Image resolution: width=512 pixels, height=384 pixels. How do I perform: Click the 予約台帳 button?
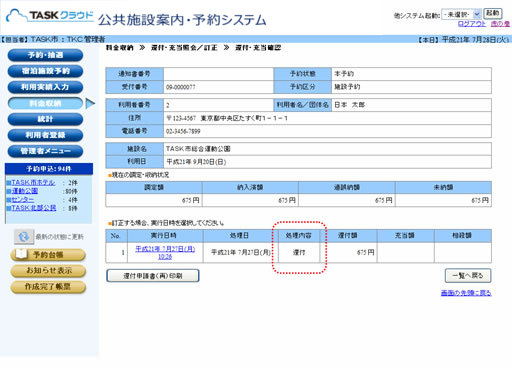(x=48, y=255)
